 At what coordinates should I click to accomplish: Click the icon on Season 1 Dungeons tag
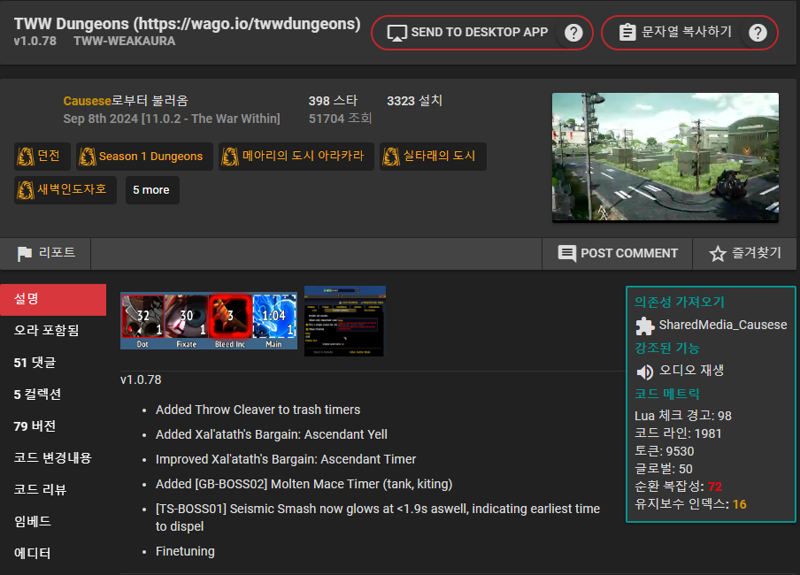(x=87, y=156)
